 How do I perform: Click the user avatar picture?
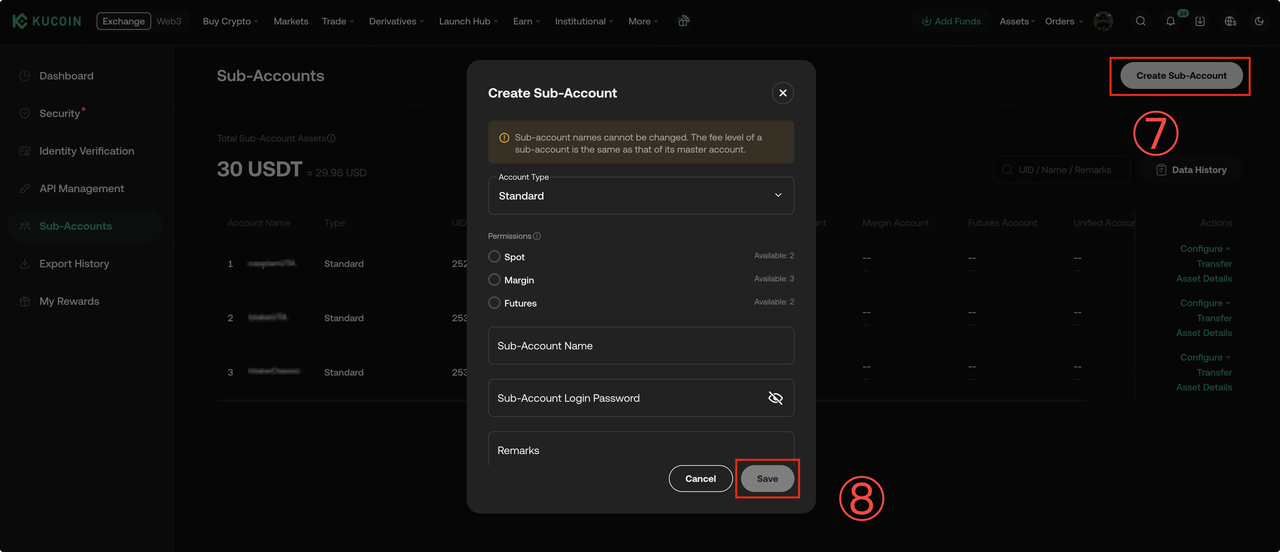[x=1103, y=21]
